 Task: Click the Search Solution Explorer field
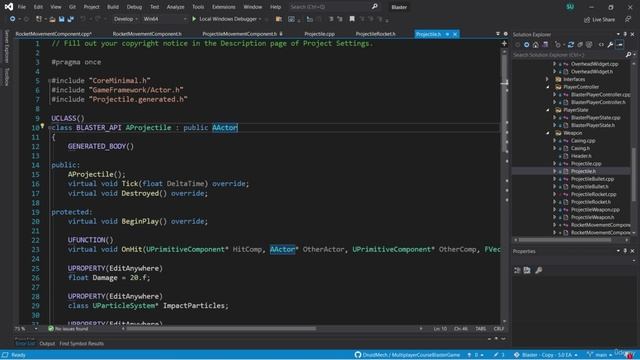click(569, 55)
